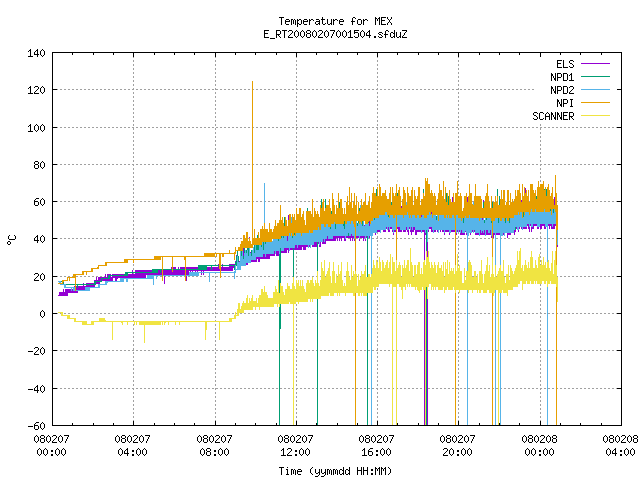The height and width of the screenshot is (480, 640).
Task: Click the 080207 08:00 x-axis label
Action: (214, 445)
